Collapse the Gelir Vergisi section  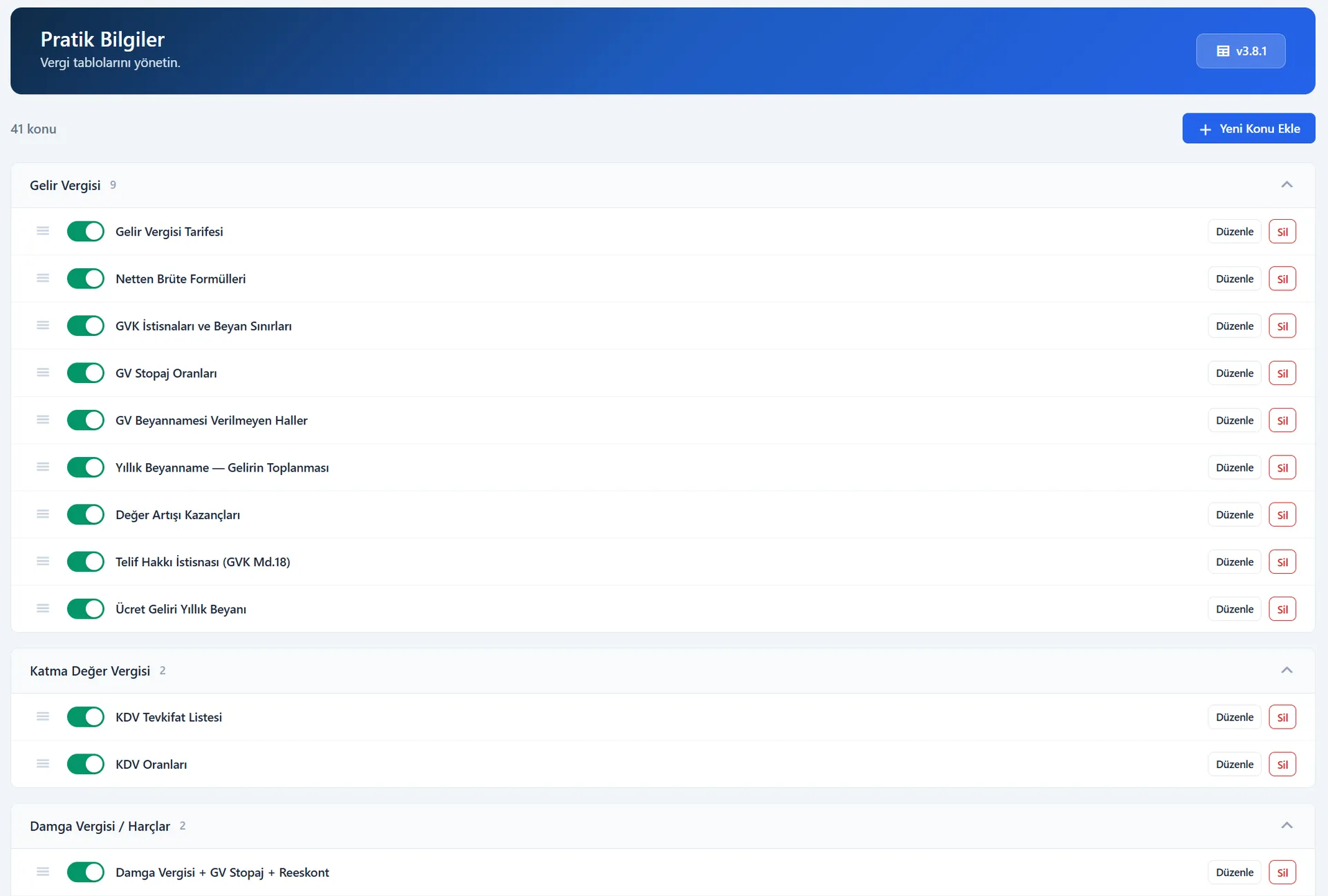(x=1286, y=185)
